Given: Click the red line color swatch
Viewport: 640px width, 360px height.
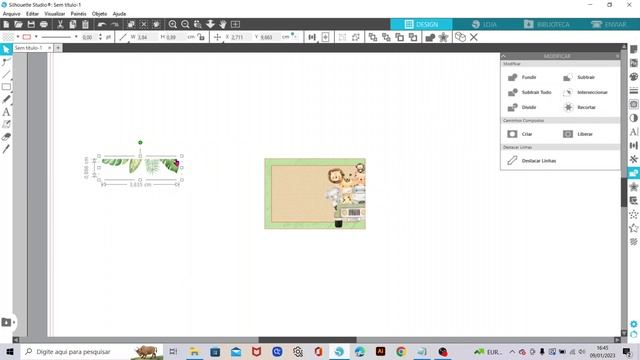Looking at the screenshot, I should coord(27,37).
